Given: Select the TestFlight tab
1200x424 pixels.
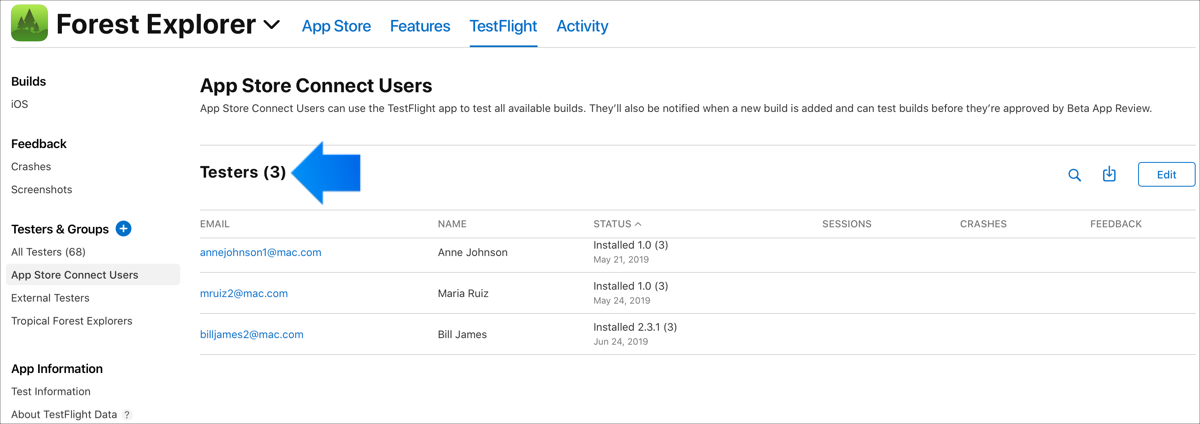Looking at the screenshot, I should (x=503, y=27).
